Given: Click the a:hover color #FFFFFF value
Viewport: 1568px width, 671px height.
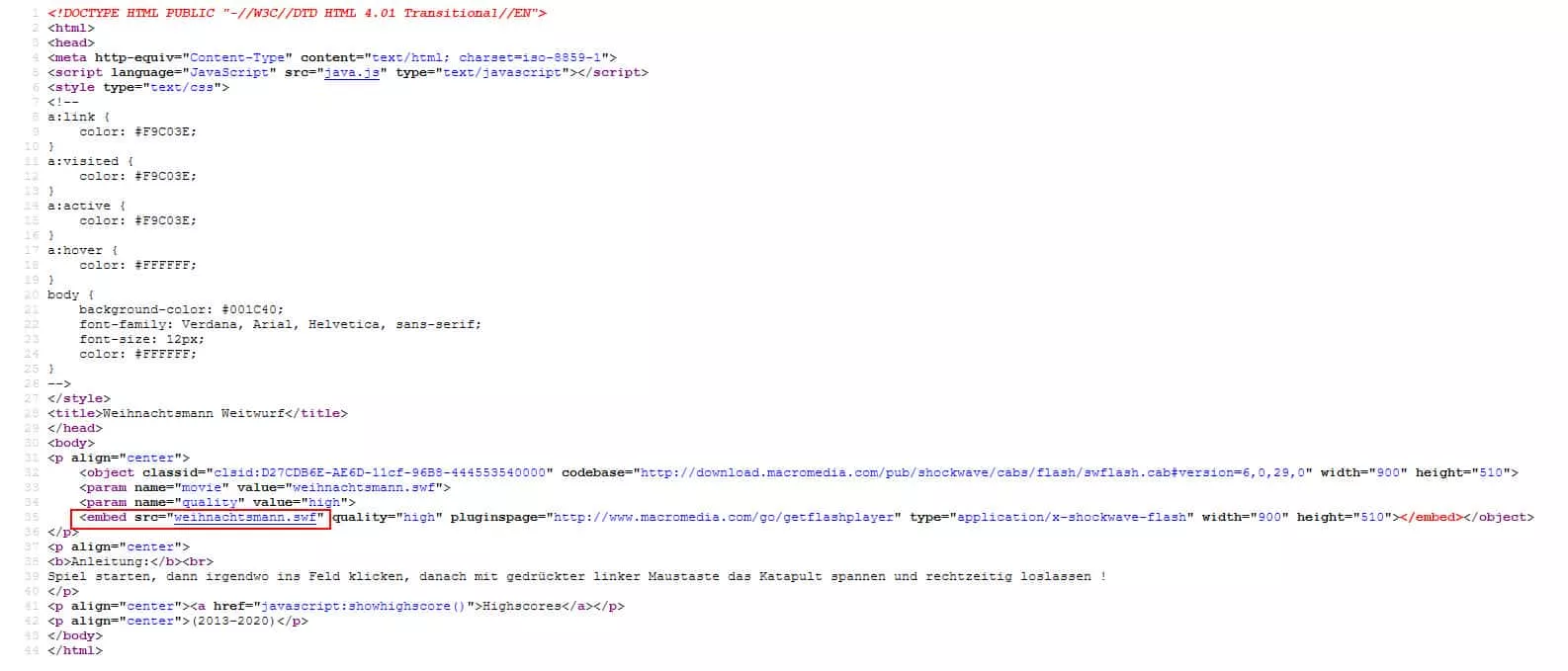Looking at the screenshot, I should [165, 265].
